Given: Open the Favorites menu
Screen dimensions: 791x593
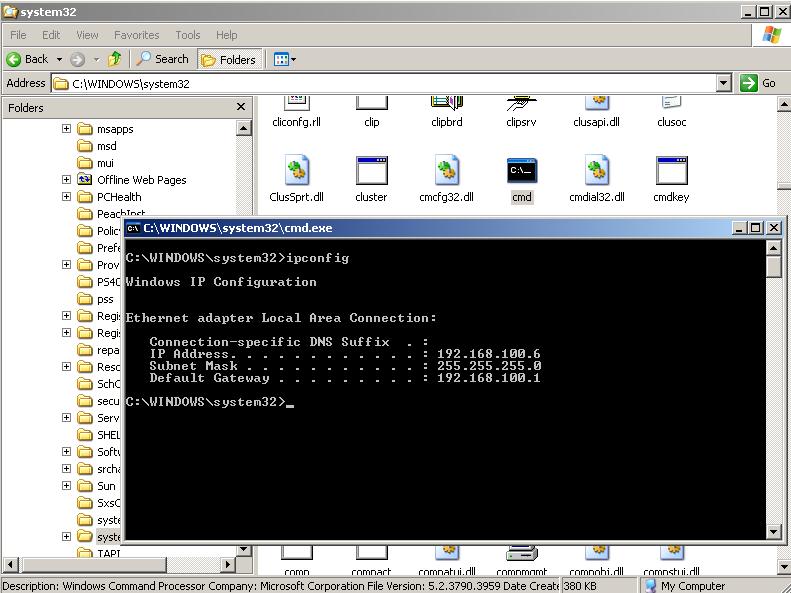Looking at the screenshot, I should 136,35.
